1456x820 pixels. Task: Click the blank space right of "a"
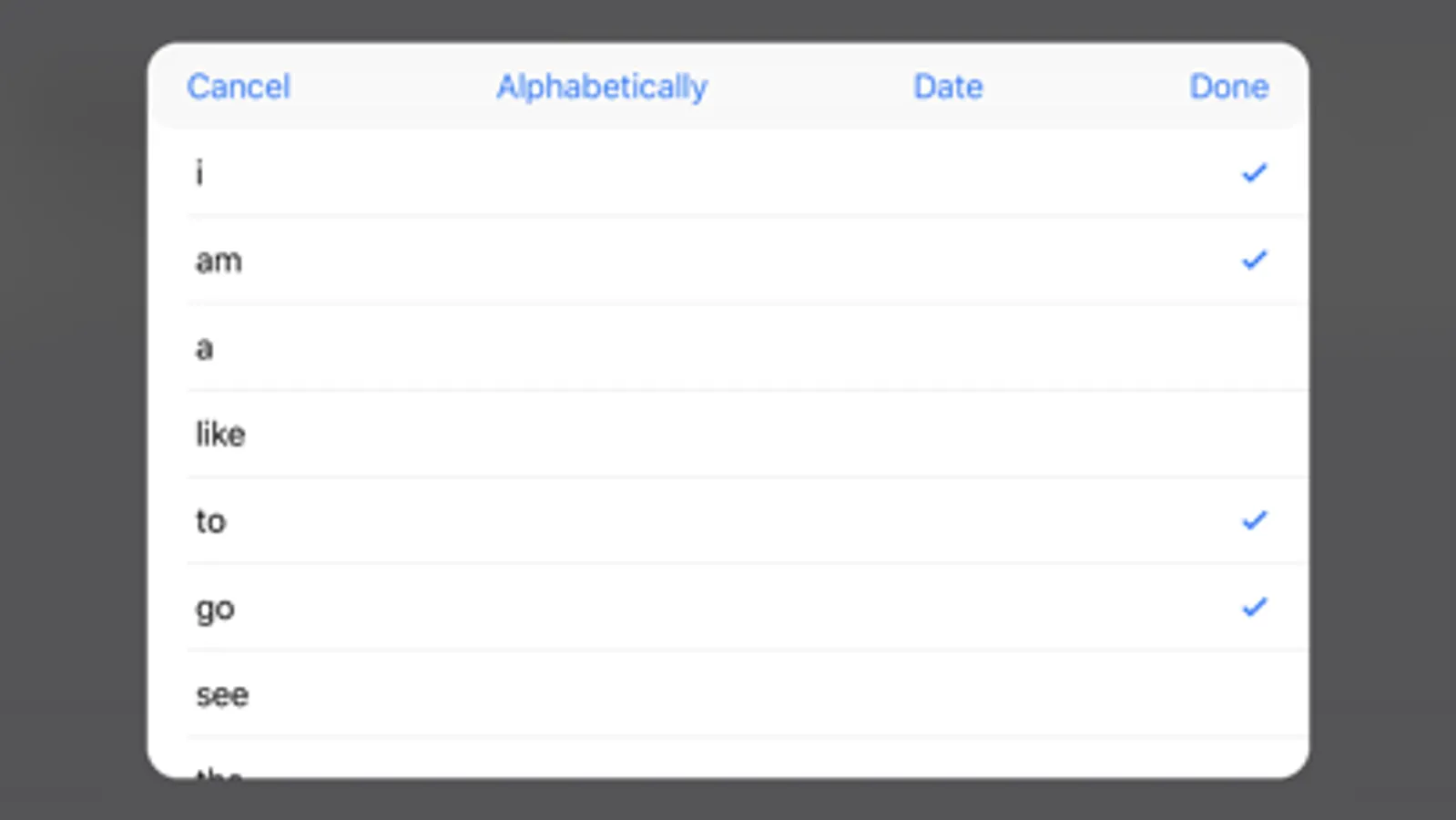(x=728, y=347)
